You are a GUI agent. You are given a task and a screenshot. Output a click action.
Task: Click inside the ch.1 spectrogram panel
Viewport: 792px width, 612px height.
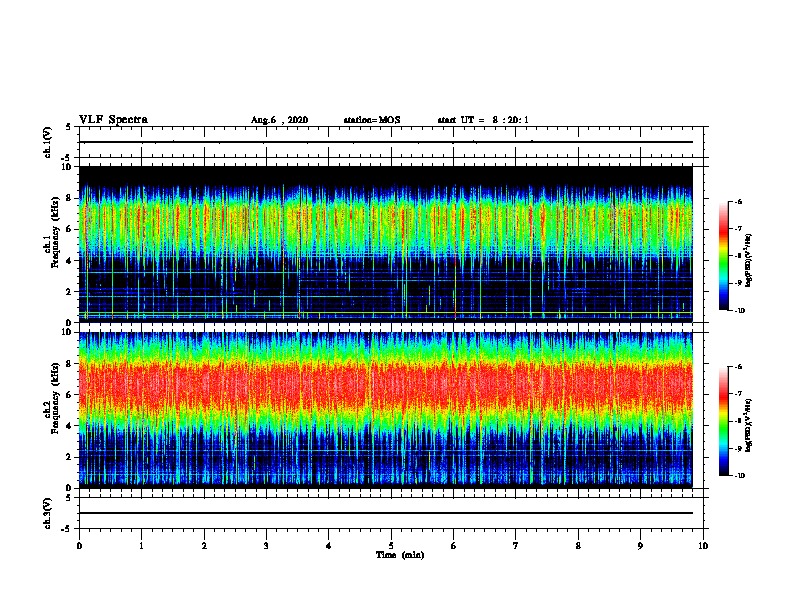pos(386,244)
